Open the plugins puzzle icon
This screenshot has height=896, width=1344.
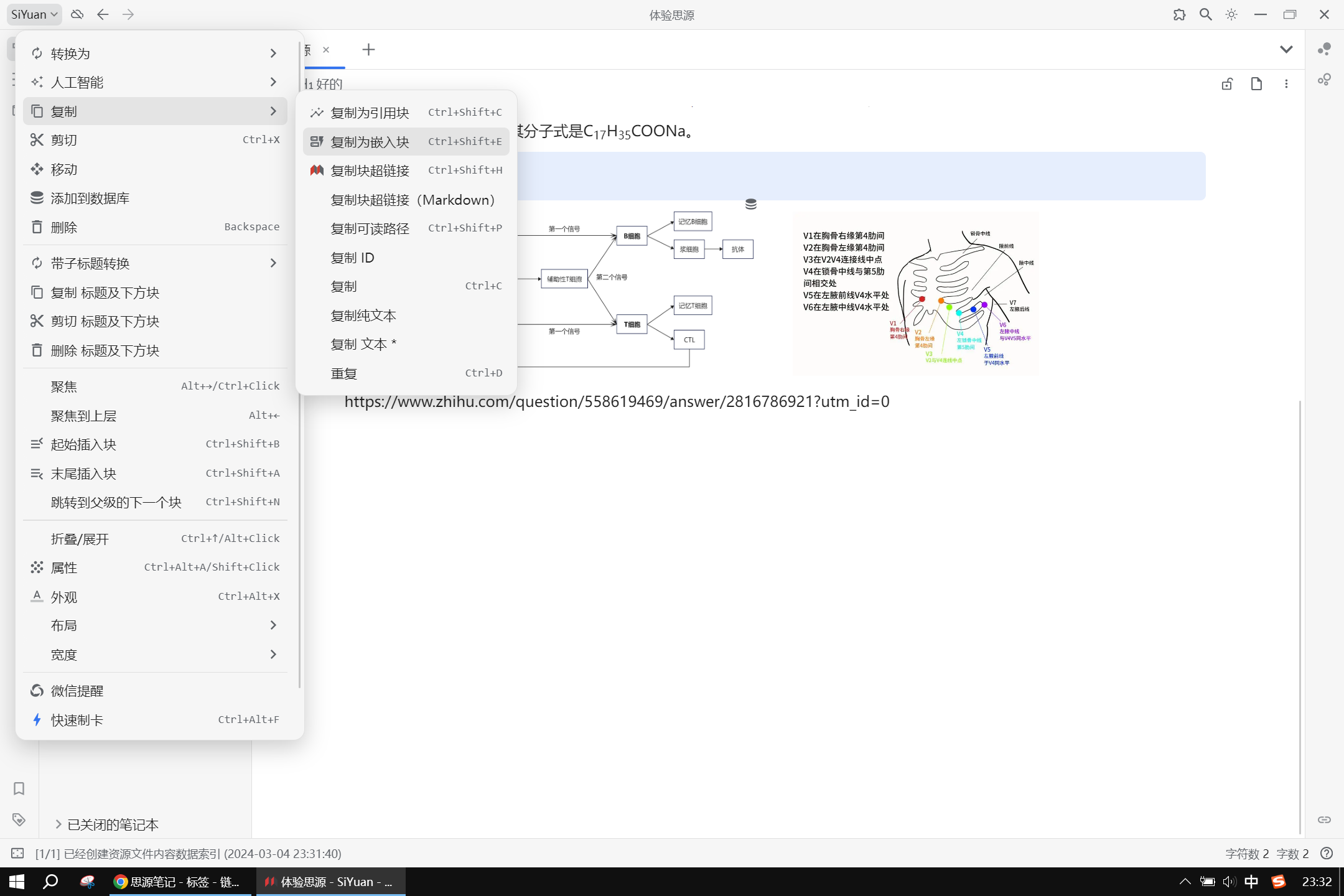1179,14
